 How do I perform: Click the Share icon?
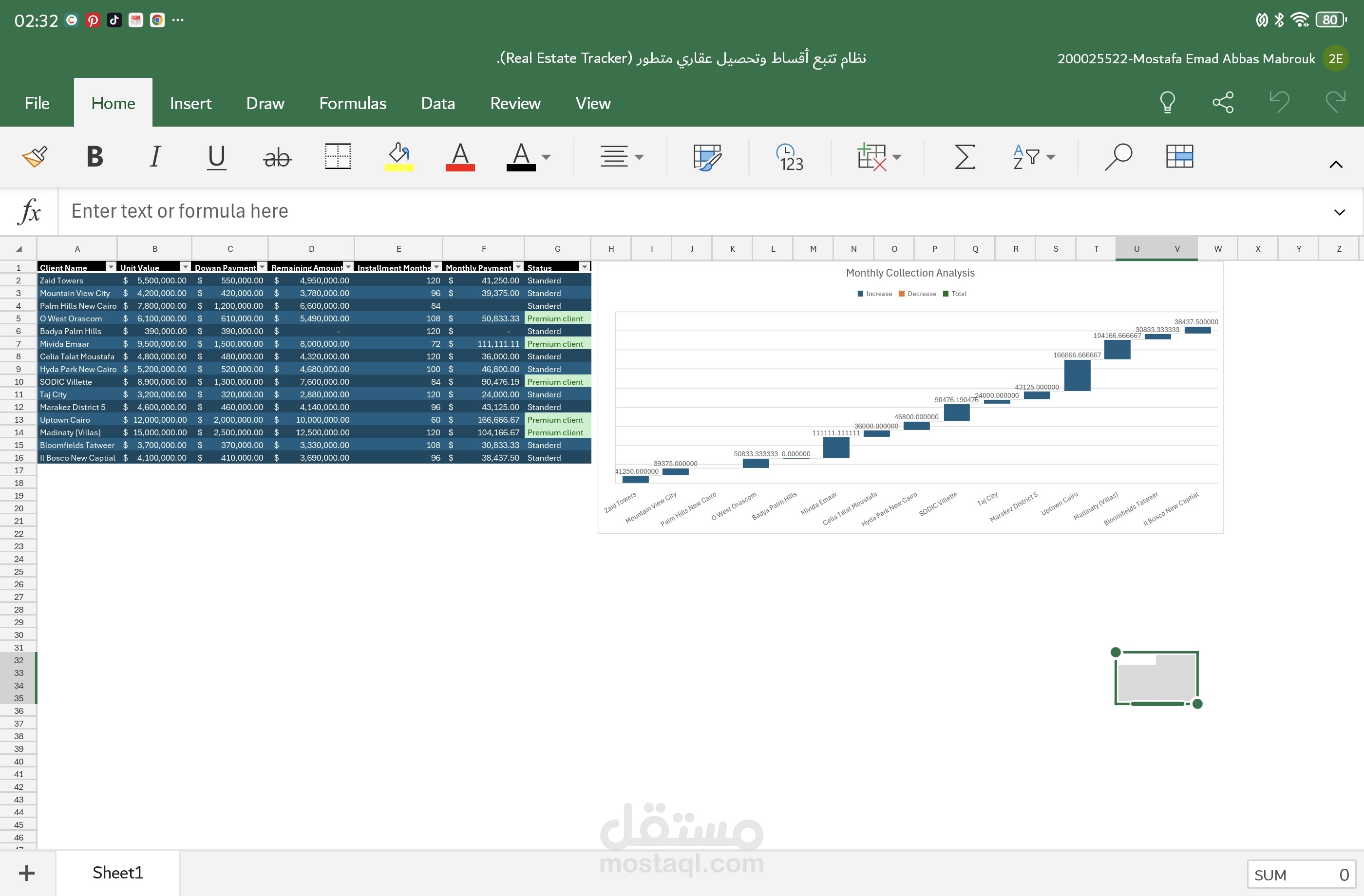pos(1223,103)
